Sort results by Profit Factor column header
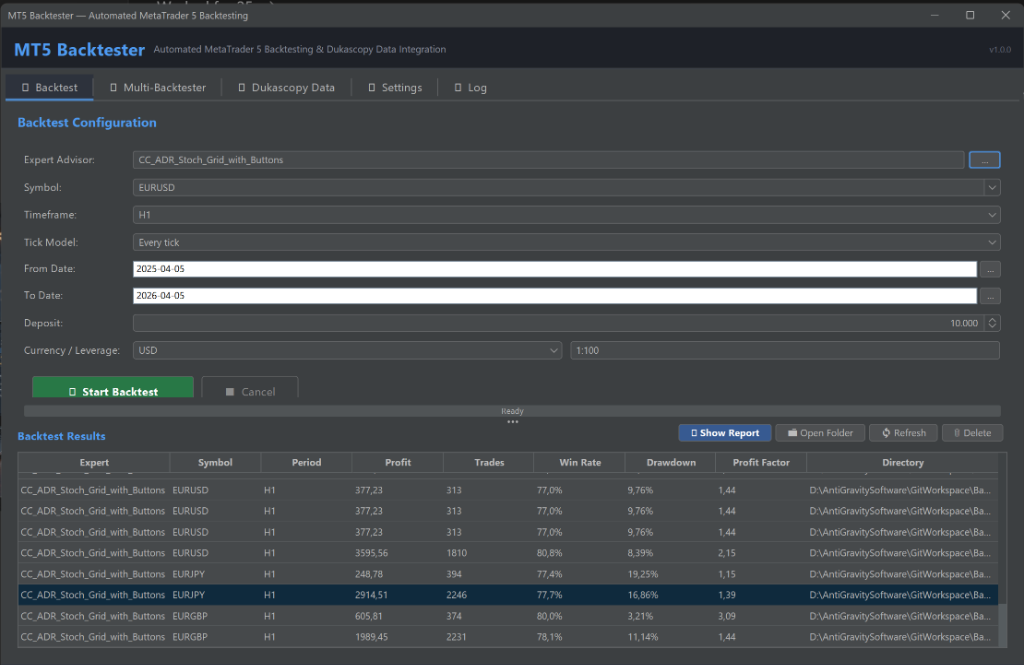The width and height of the screenshot is (1024, 665). [760, 463]
